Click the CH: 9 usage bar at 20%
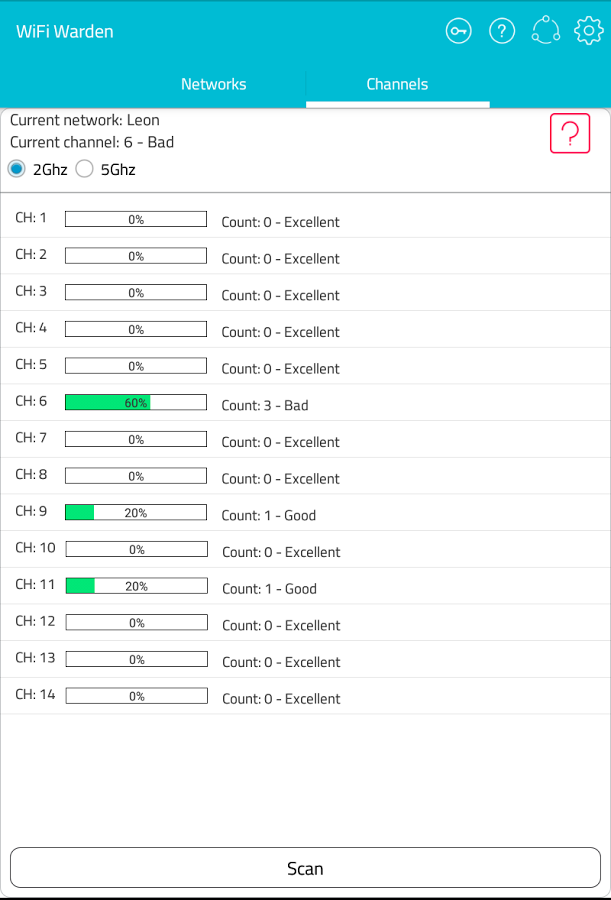 coord(136,513)
